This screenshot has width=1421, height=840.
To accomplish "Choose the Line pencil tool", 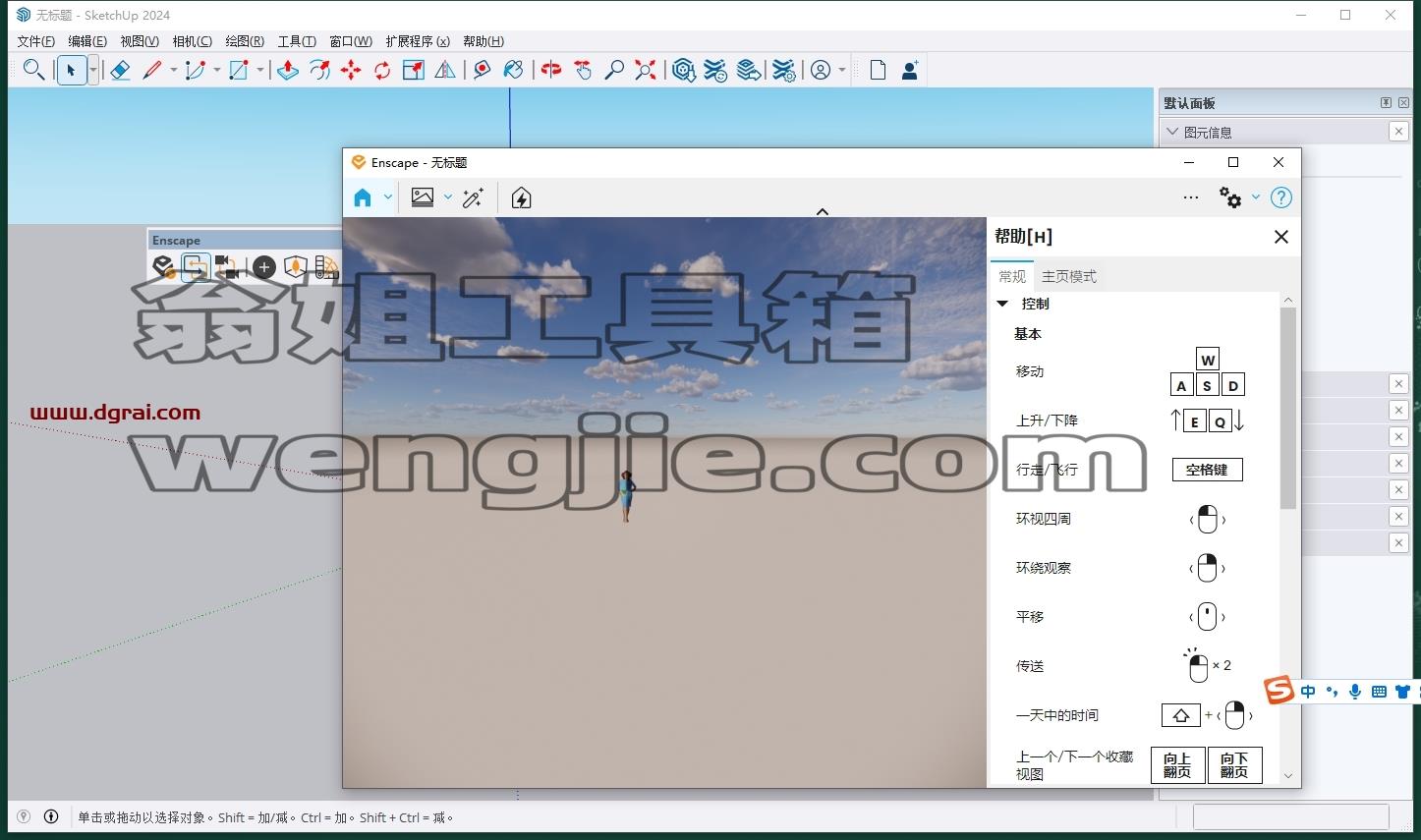I will (152, 70).
